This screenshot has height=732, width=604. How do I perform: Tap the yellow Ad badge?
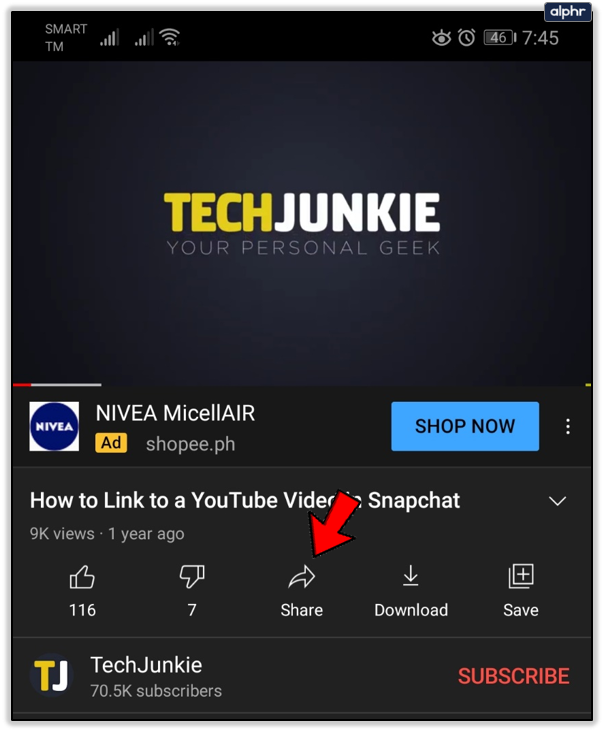[x=111, y=443]
